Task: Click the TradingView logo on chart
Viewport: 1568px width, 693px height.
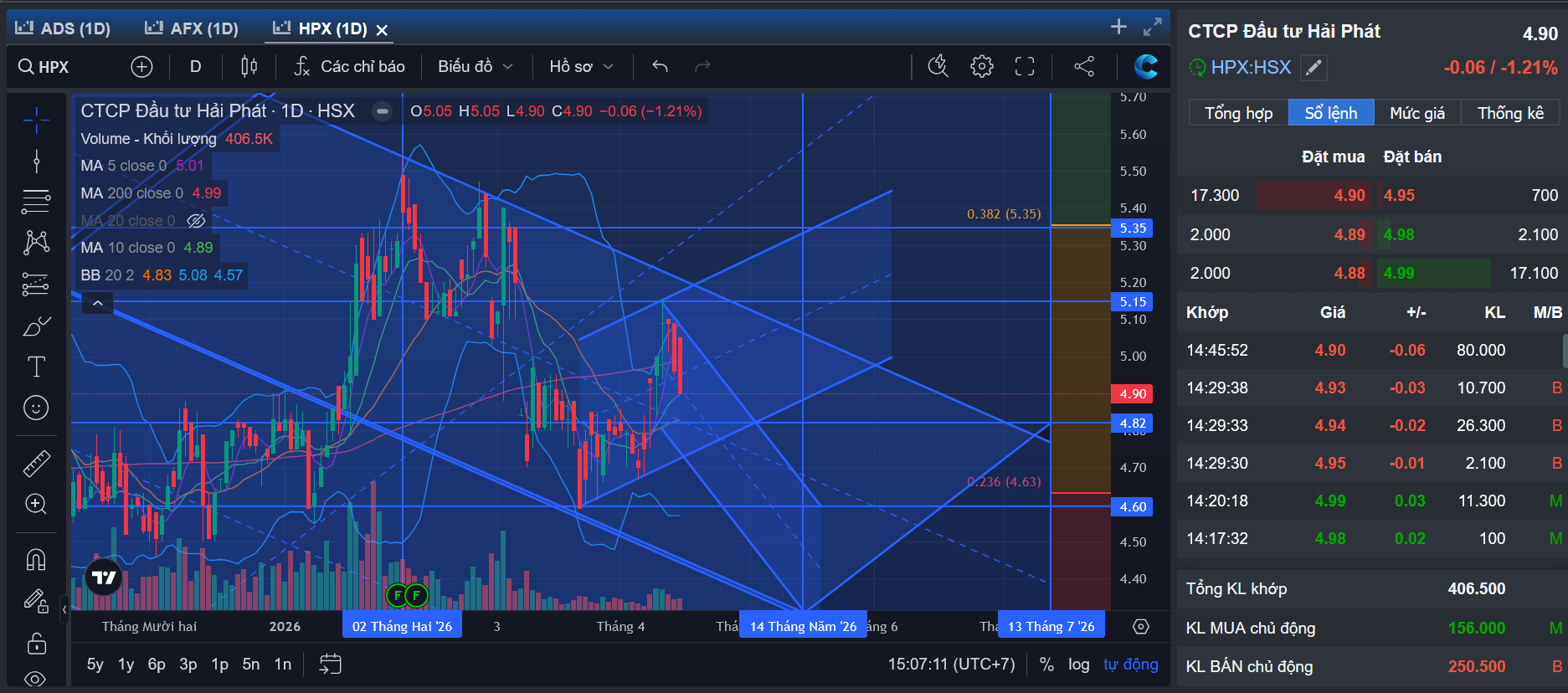Action: point(104,577)
